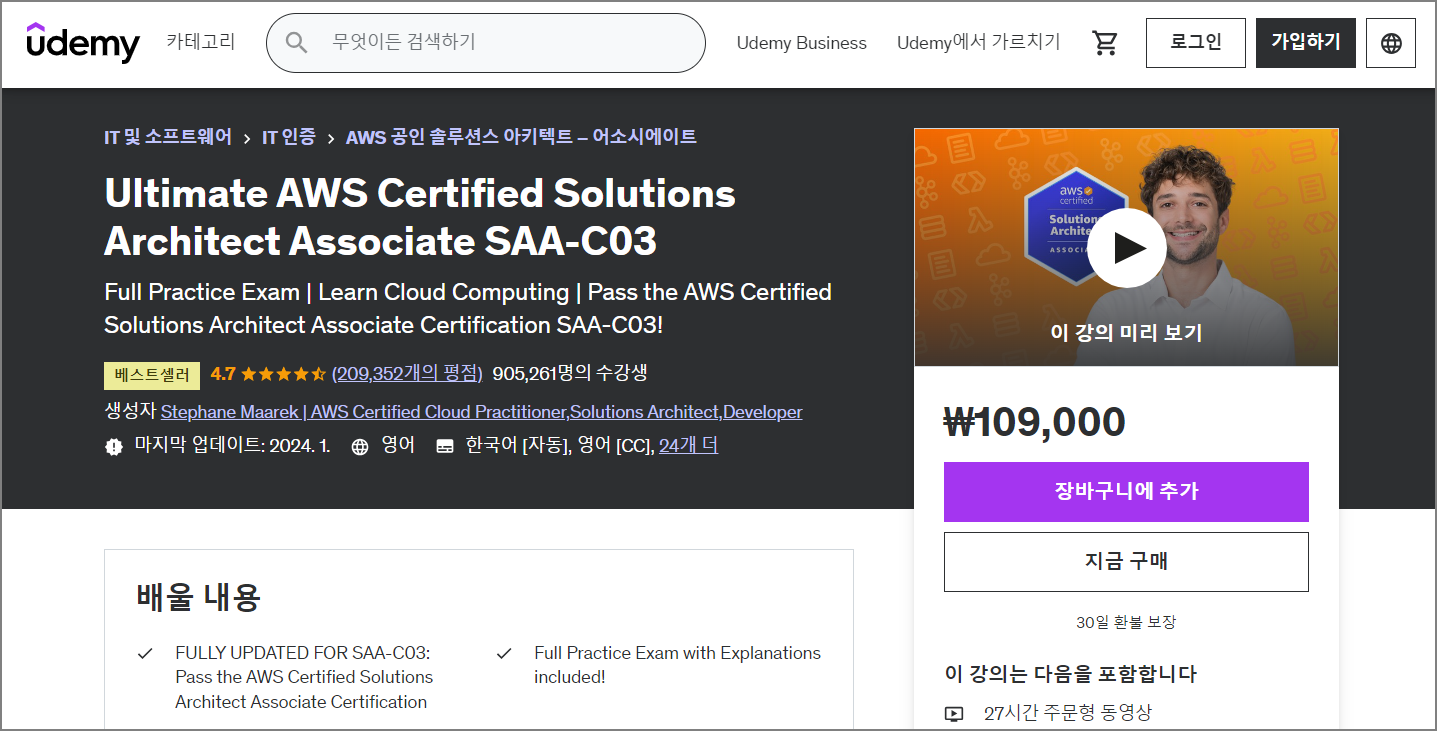Click the 4.7 rating number

[223, 374]
